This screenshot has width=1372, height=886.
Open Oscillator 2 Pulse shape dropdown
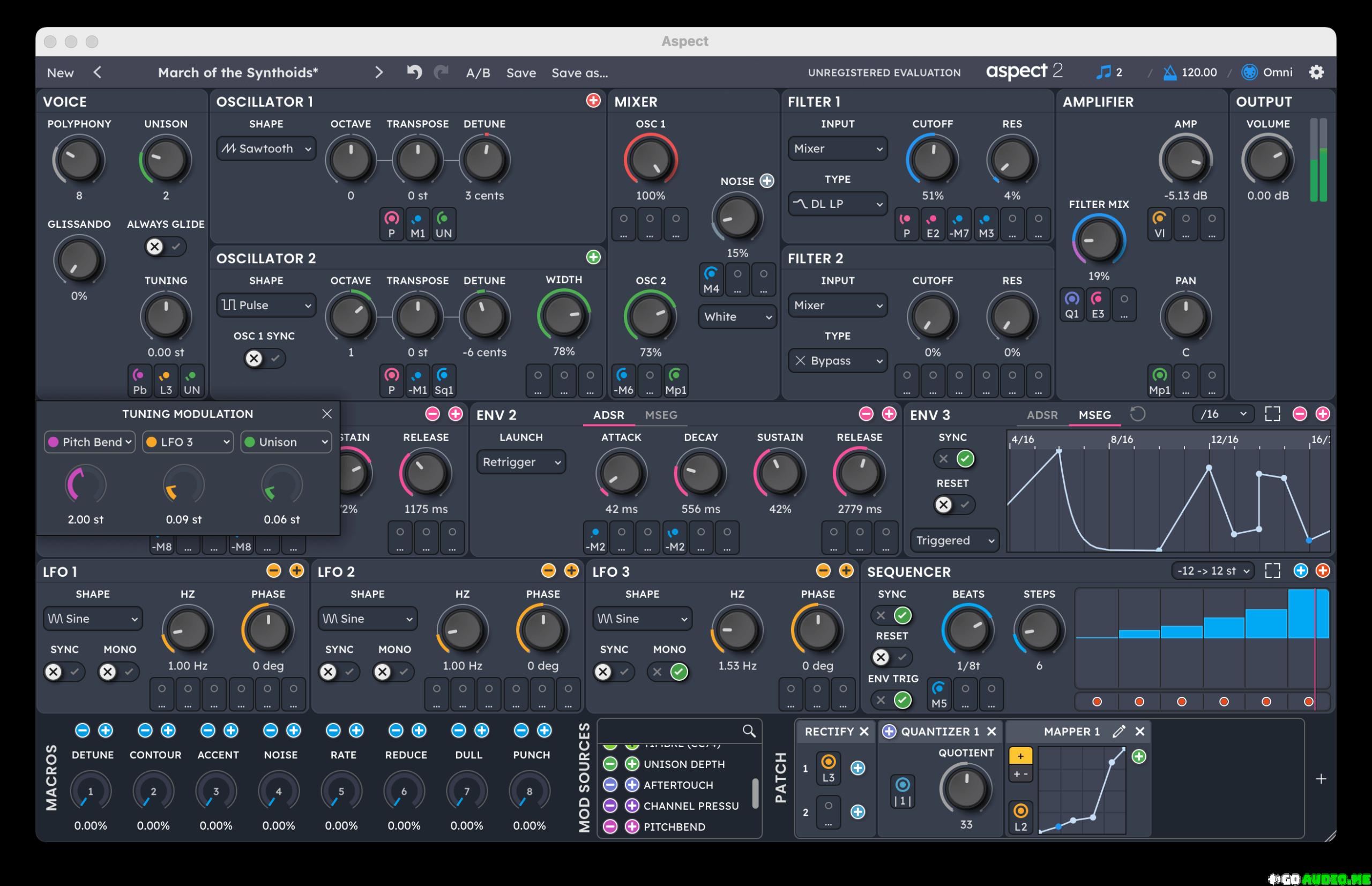click(x=266, y=305)
